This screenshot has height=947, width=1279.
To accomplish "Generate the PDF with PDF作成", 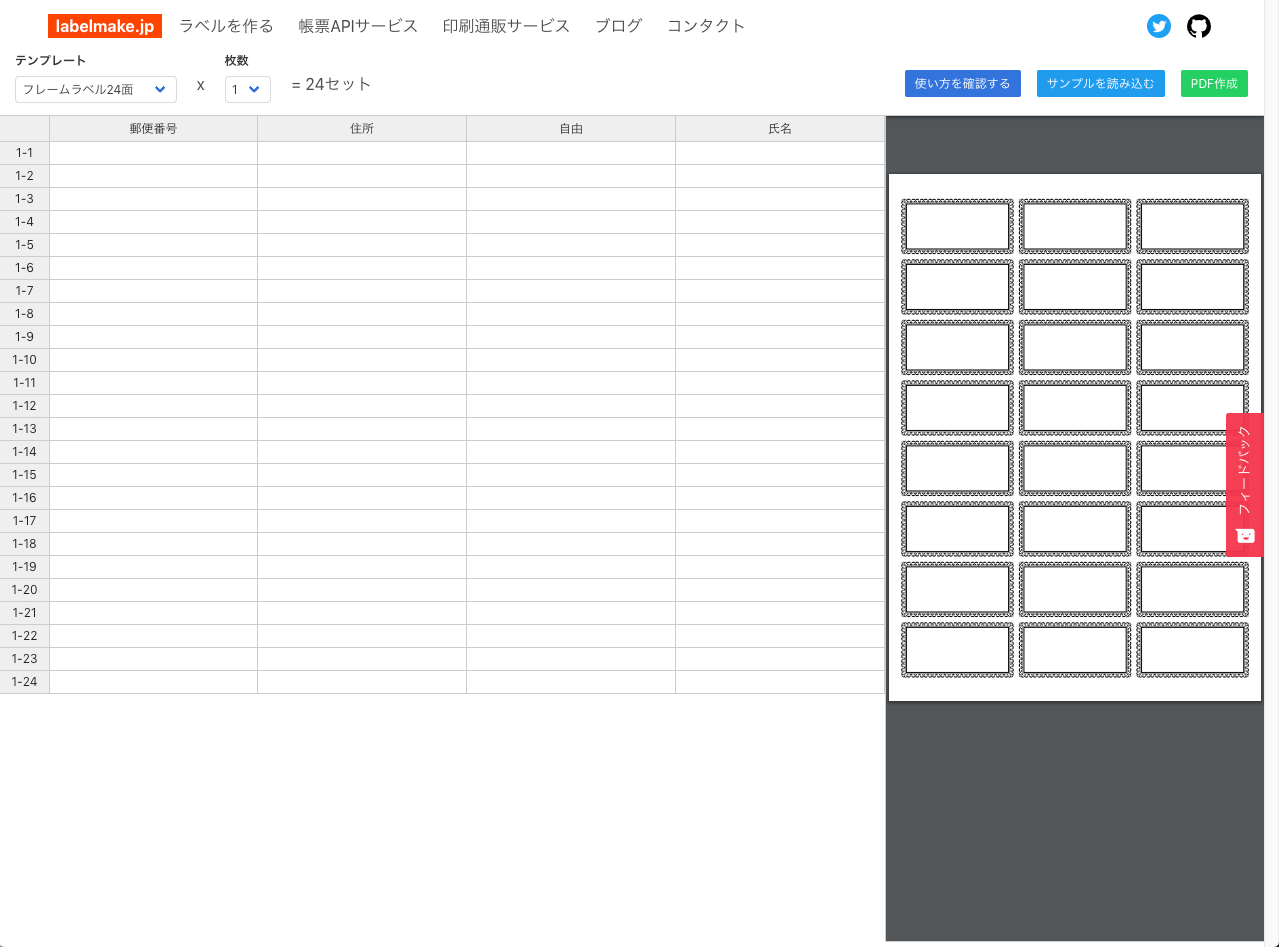I will (1214, 83).
